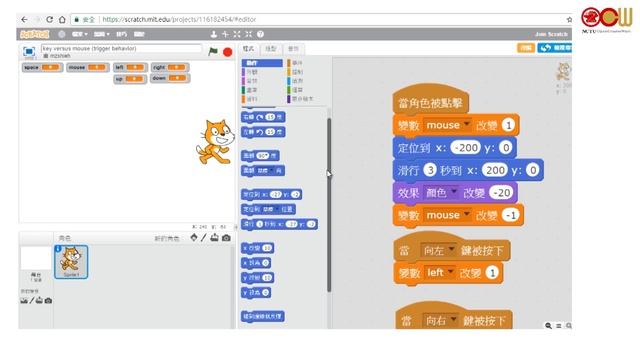Click the project title input field
This screenshot has width=640, height=360.
coord(121,49)
